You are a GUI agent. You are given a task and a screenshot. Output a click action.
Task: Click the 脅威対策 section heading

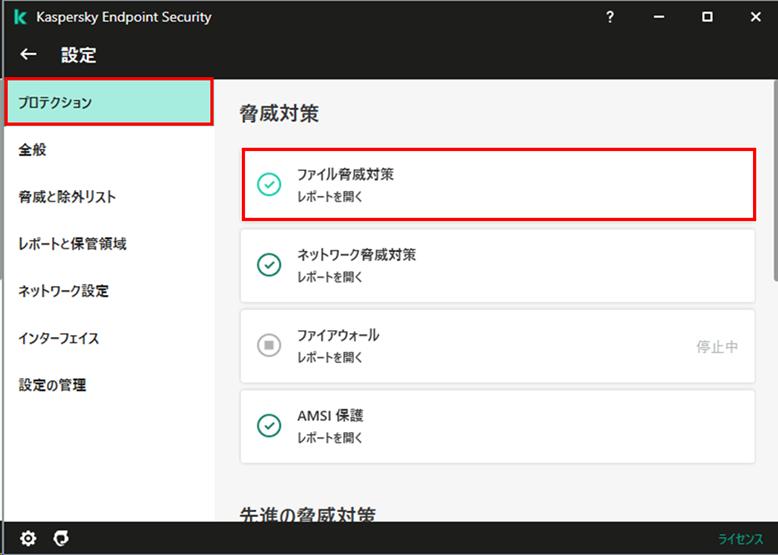pos(279,114)
